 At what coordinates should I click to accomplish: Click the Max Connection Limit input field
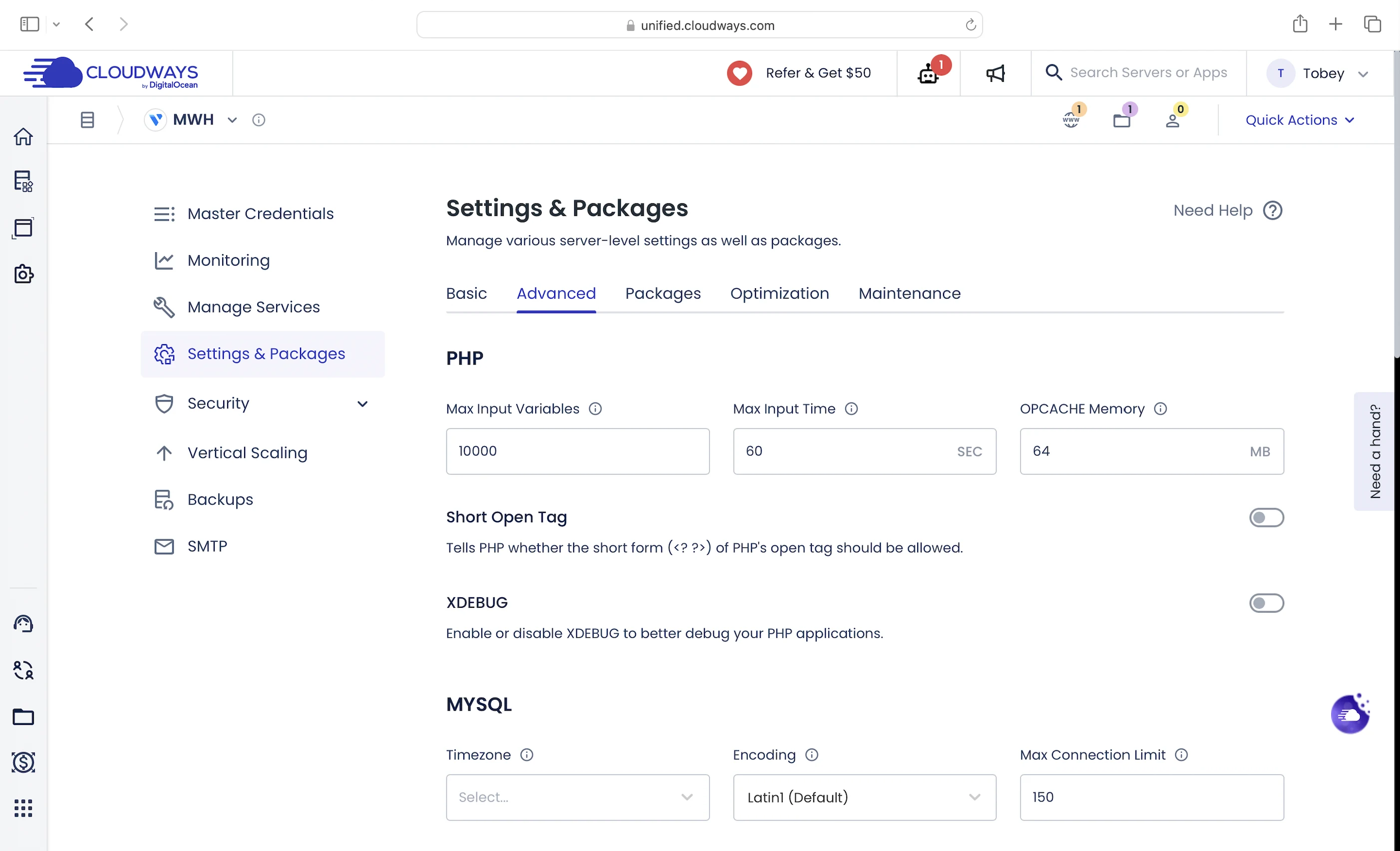[x=1151, y=797]
